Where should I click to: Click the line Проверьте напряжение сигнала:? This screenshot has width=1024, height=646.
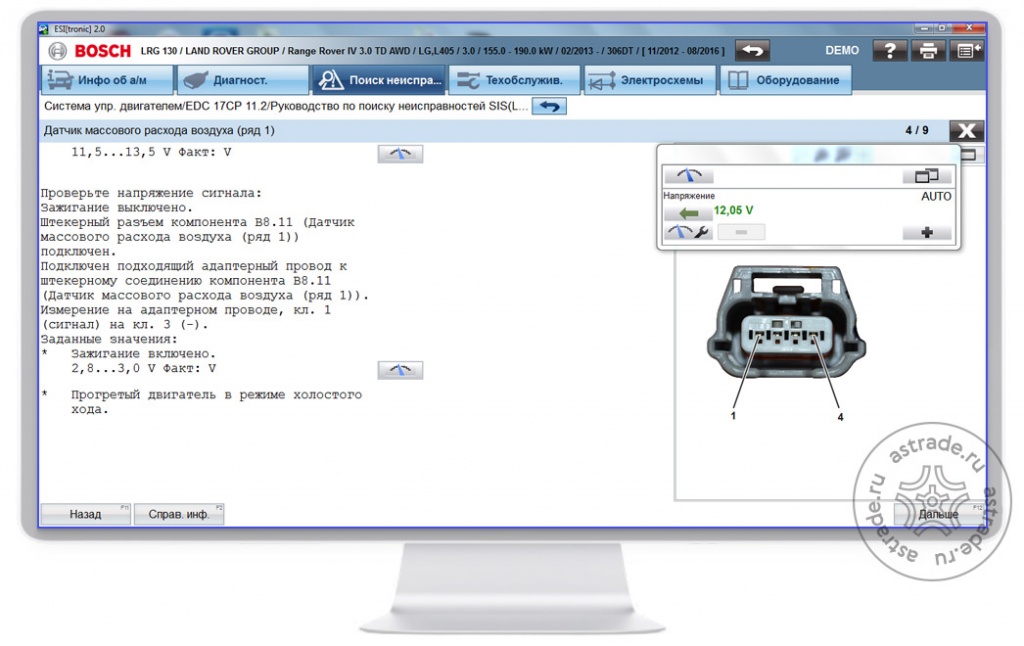pyautogui.click(x=151, y=193)
